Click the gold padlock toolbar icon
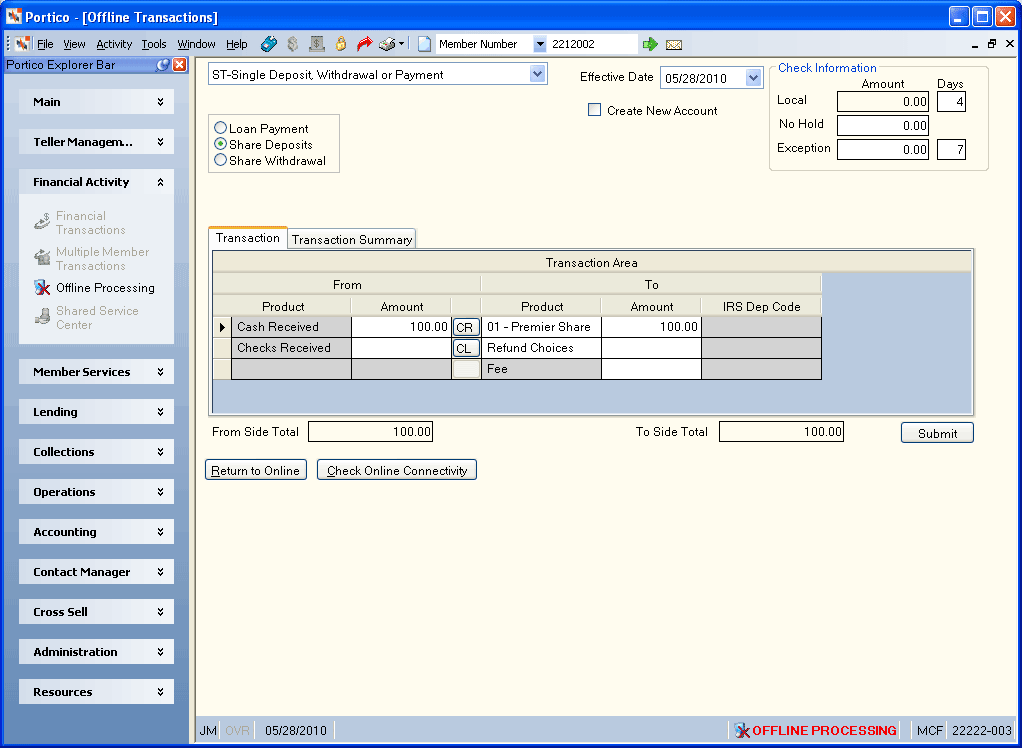Viewport: 1022px width, 748px height. pos(340,44)
